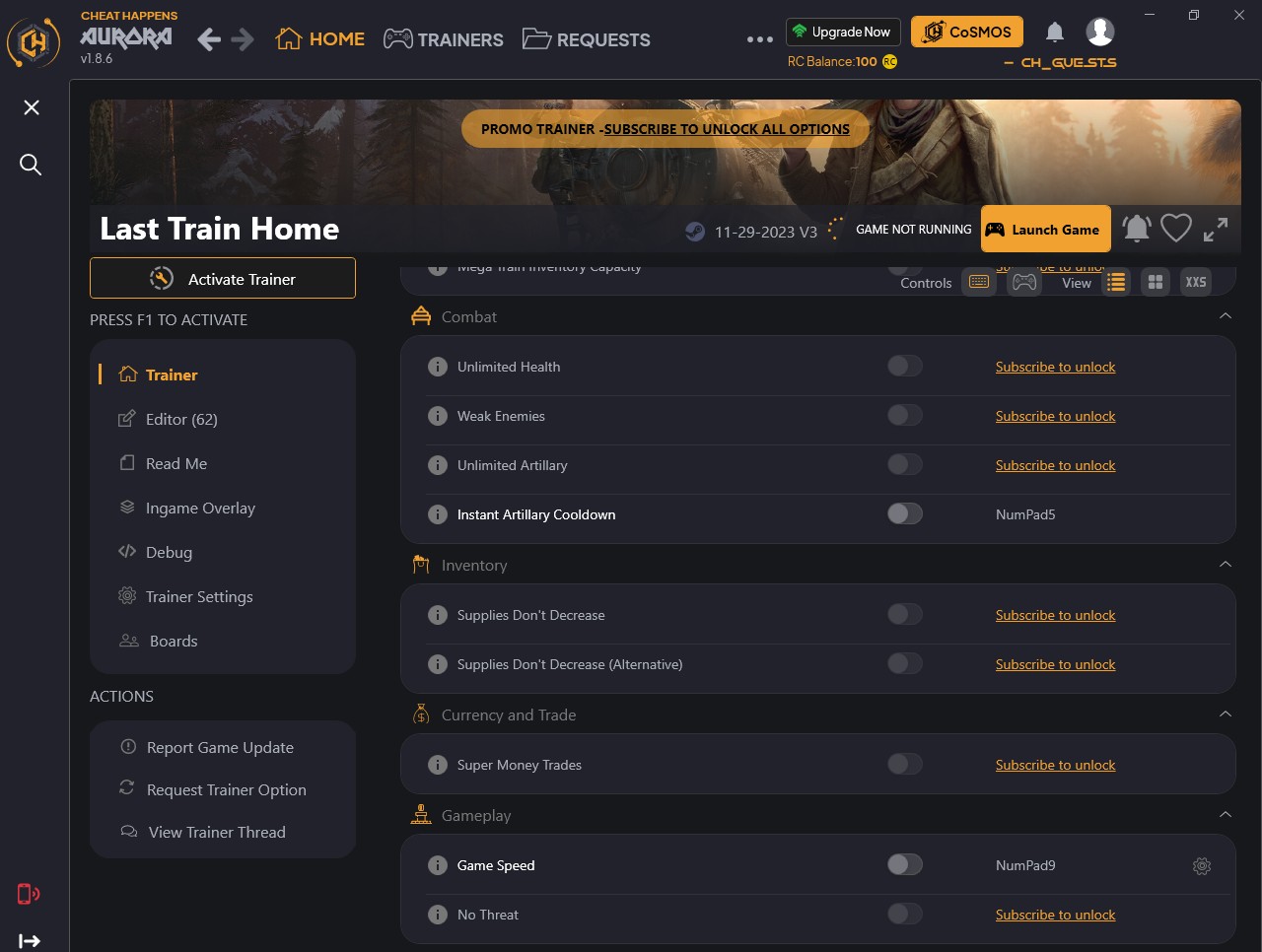The image size is (1262, 952).
Task: Collapse the Combat section
Action: click(x=1226, y=316)
